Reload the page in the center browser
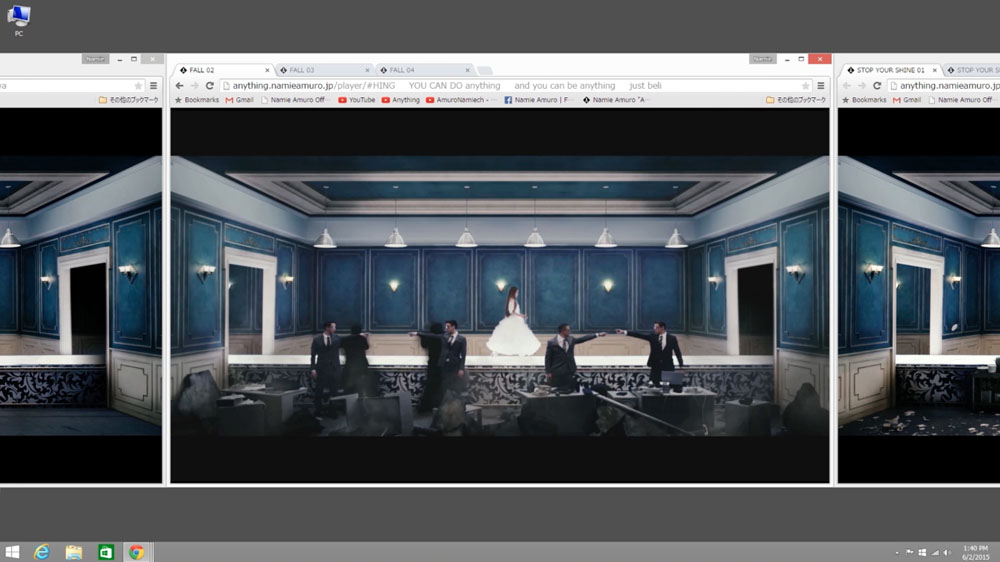The height and width of the screenshot is (562, 1000). [210, 86]
